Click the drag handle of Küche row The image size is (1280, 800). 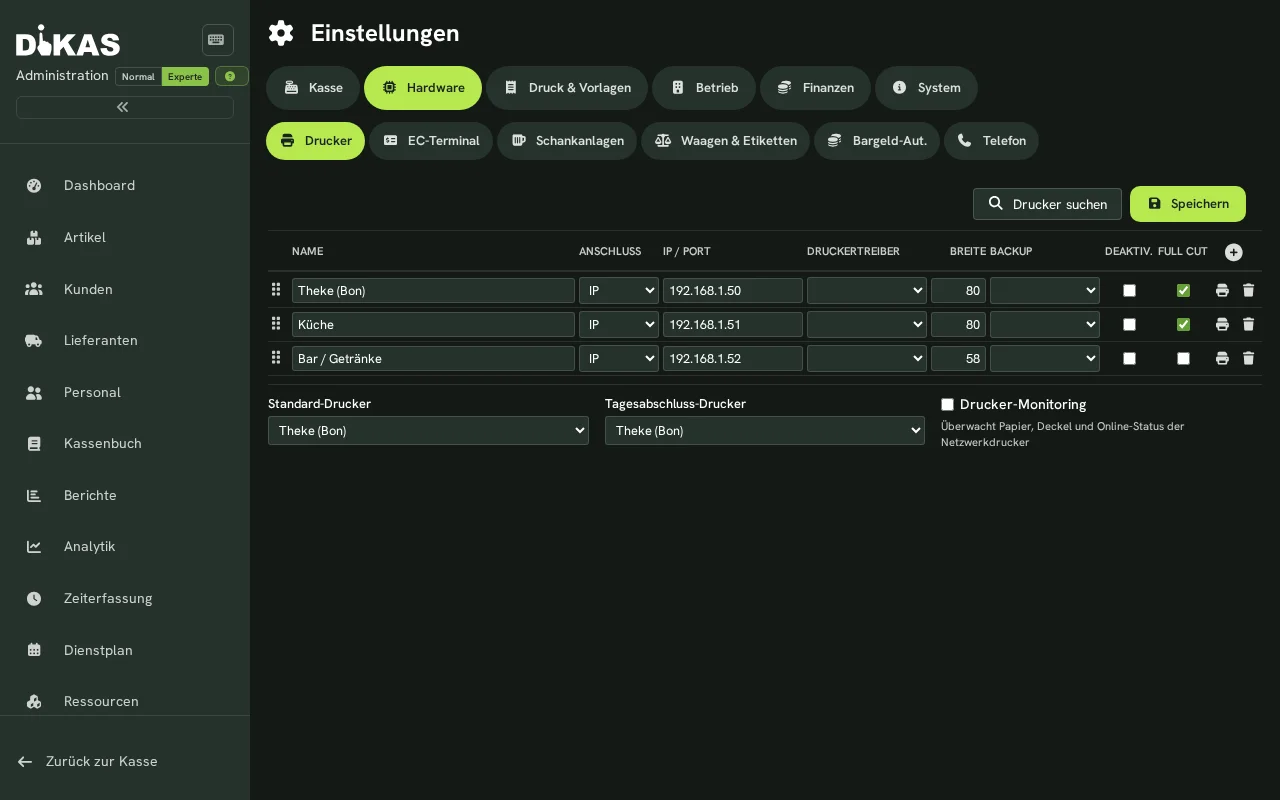(276, 324)
